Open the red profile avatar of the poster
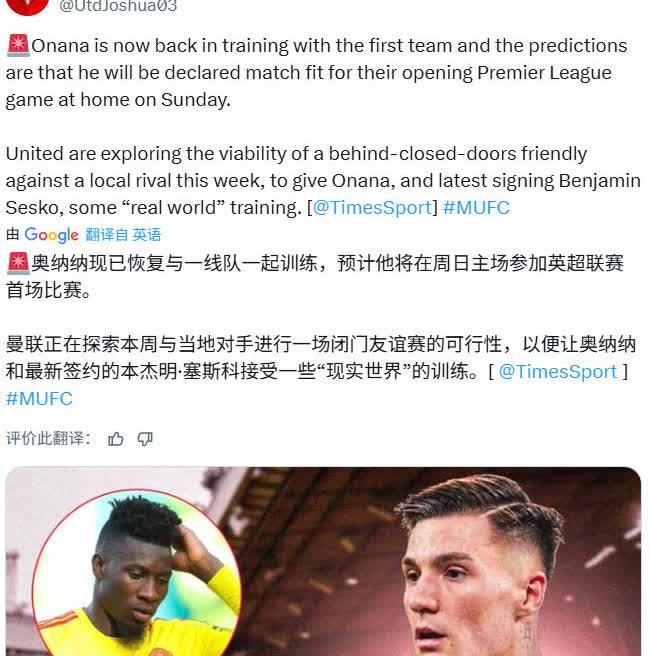This screenshot has height=656, width=650. (27, 6)
